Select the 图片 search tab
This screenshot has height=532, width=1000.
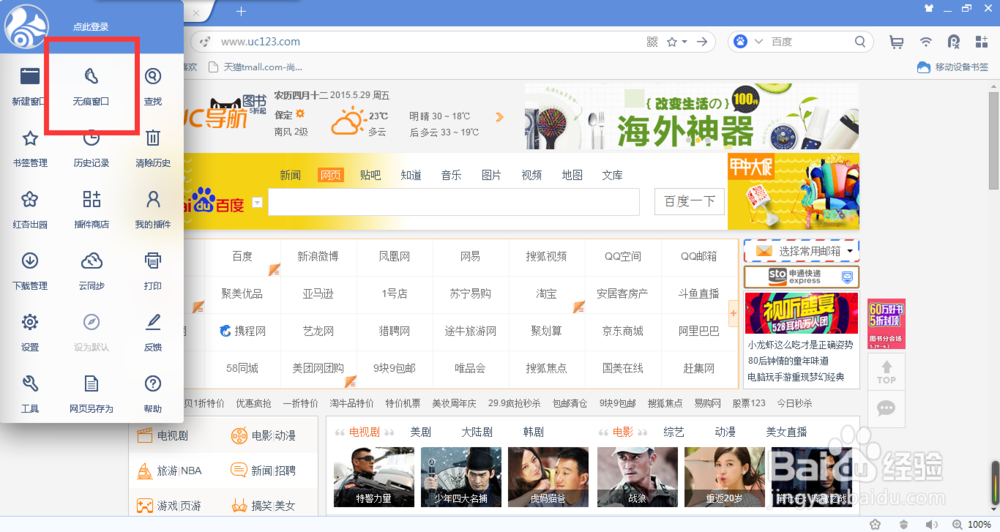491,175
